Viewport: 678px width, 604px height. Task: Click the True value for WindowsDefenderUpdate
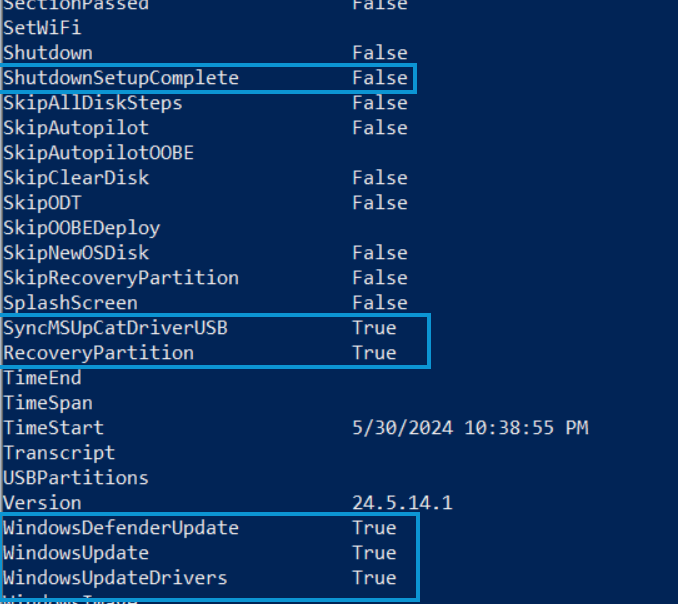coord(374,528)
